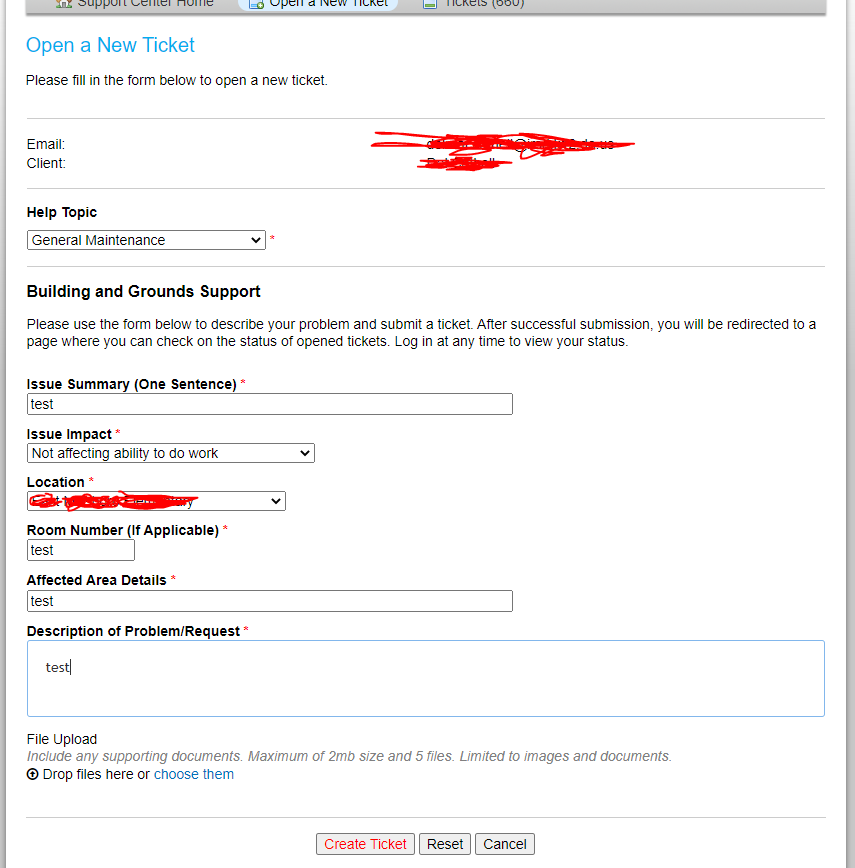The image size is (855, 868).
Task: Open the Help Topic dropdown
Action: [x=146, y=240]
